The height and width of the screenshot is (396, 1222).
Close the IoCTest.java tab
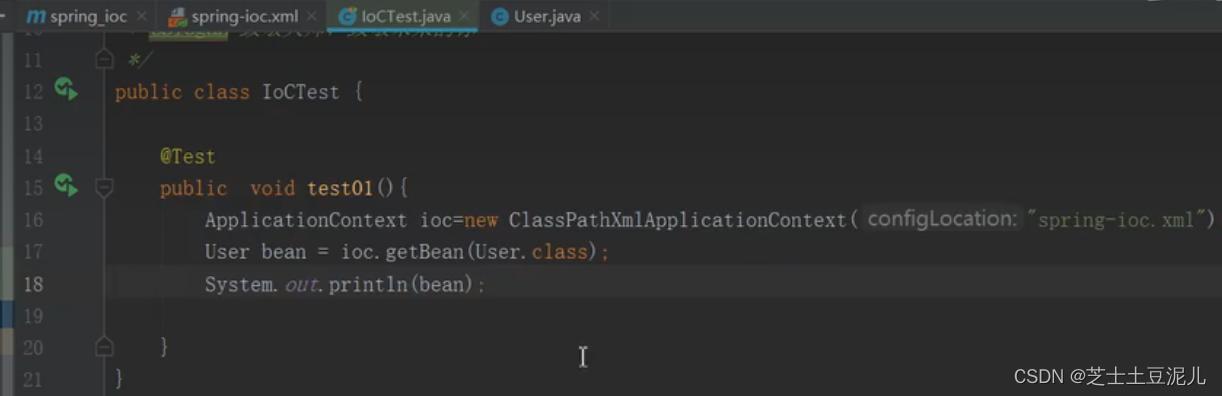[465, 17]
